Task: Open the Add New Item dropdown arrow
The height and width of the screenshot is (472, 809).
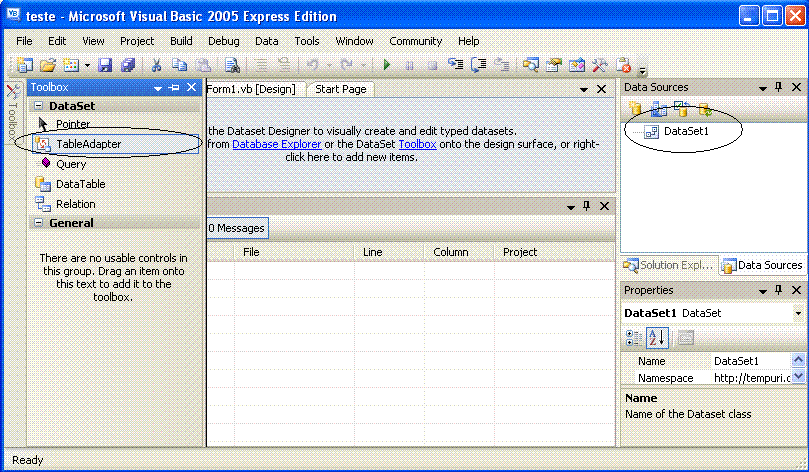Action: [87, 66]
